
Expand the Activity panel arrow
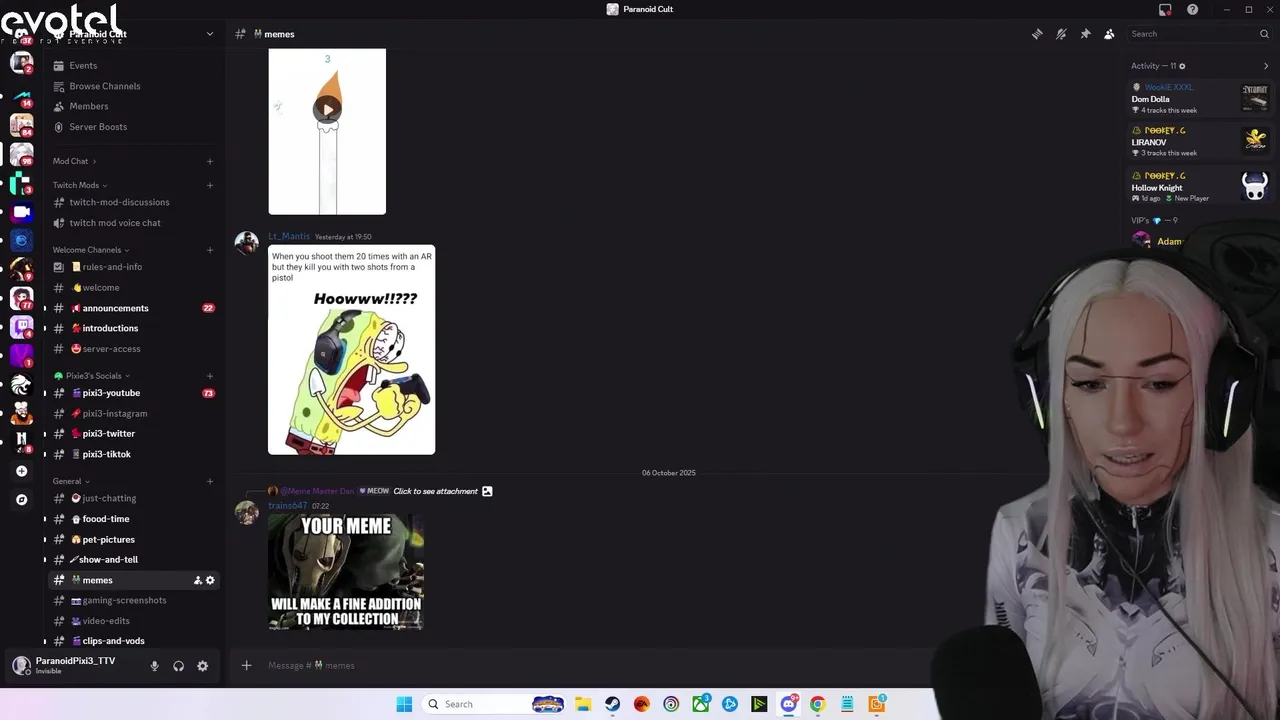pyautogui.click(x=1266, y=66)
